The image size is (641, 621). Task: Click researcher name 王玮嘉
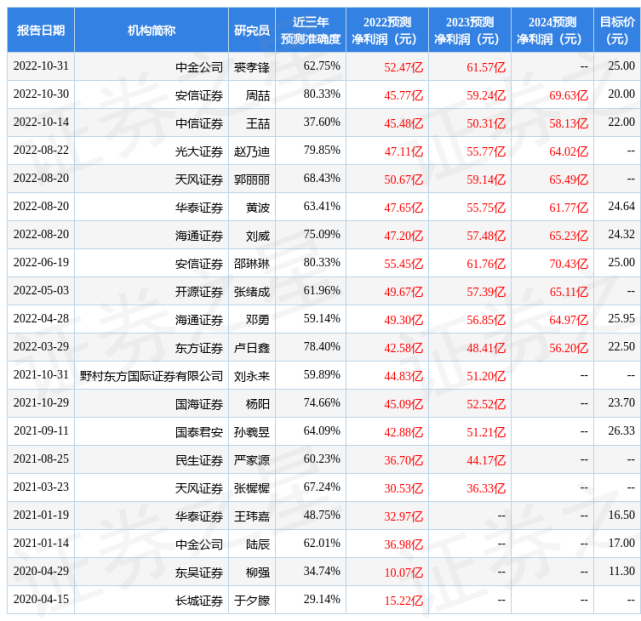[x=252, y=517]
